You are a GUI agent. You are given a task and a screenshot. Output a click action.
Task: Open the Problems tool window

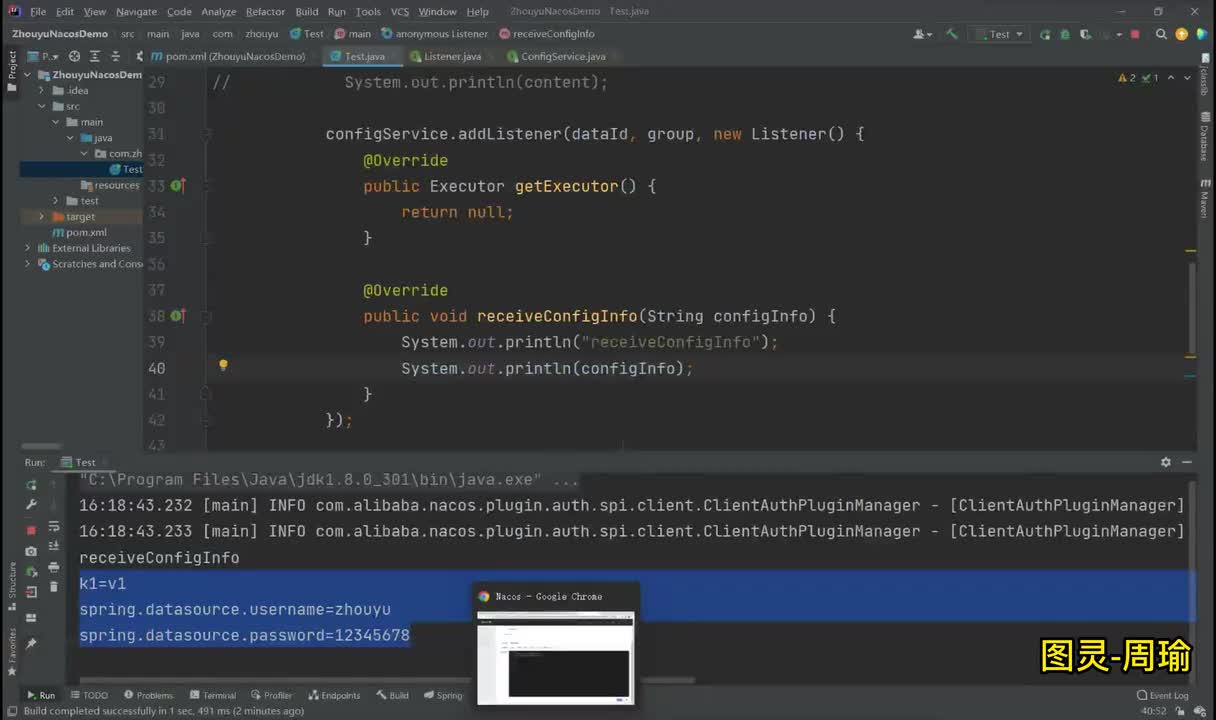coord(149,695)
